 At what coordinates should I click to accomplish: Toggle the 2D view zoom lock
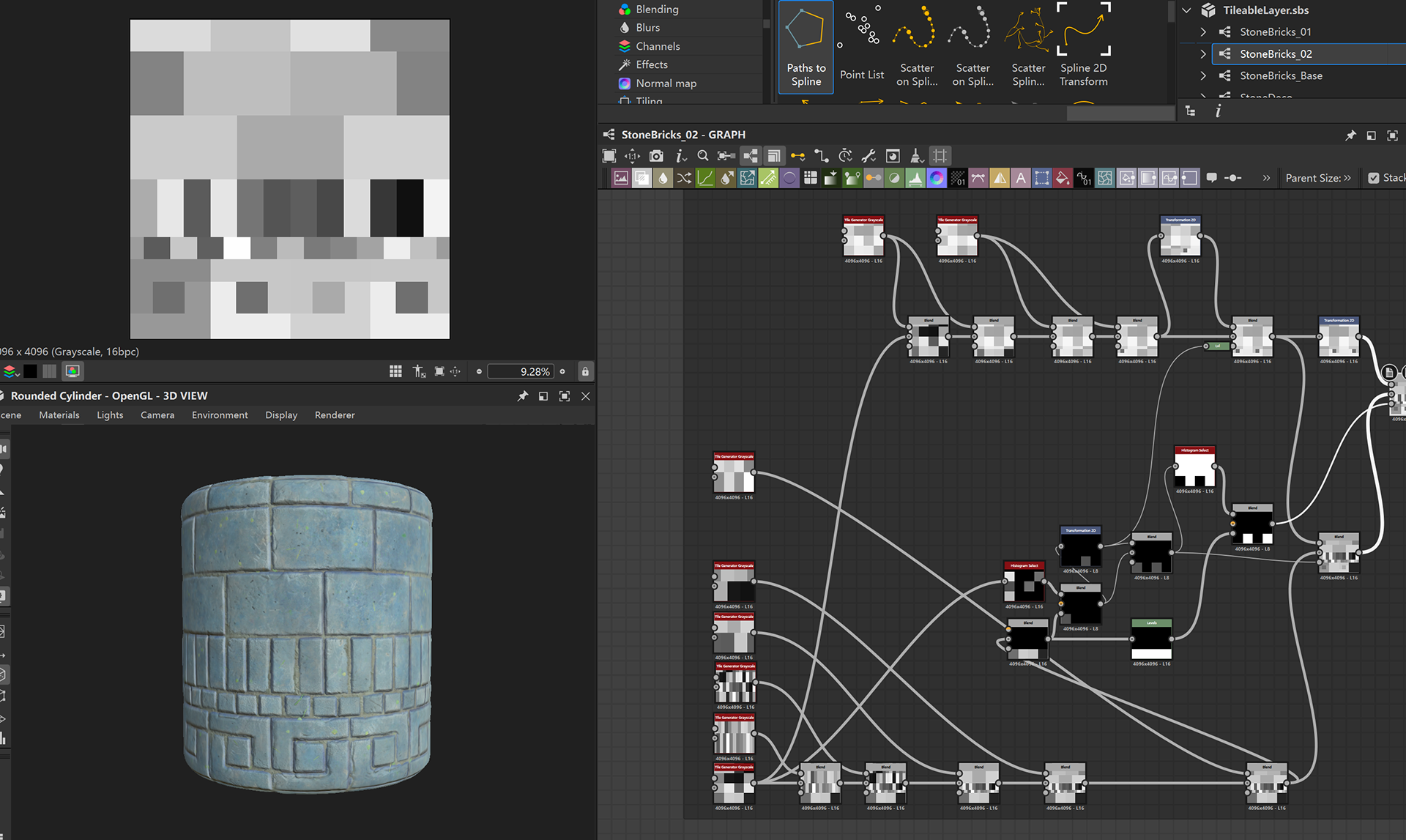coord(585,371)
